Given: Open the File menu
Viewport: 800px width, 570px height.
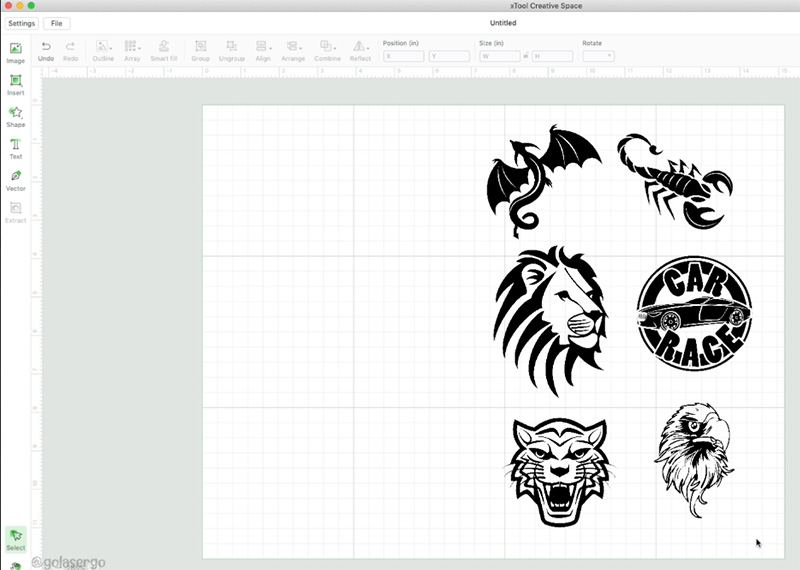Looking at the screenshot, I should (x=56, y=23).
